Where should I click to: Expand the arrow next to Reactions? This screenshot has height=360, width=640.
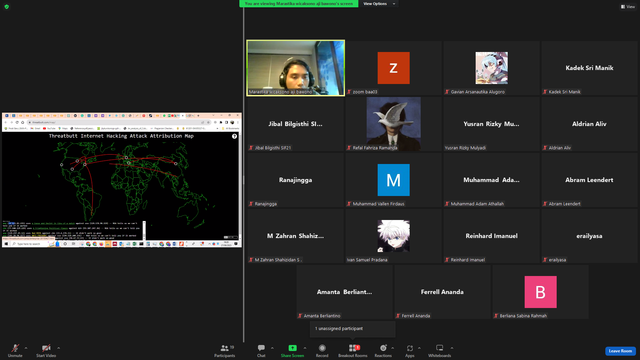[x=393, y=348]
